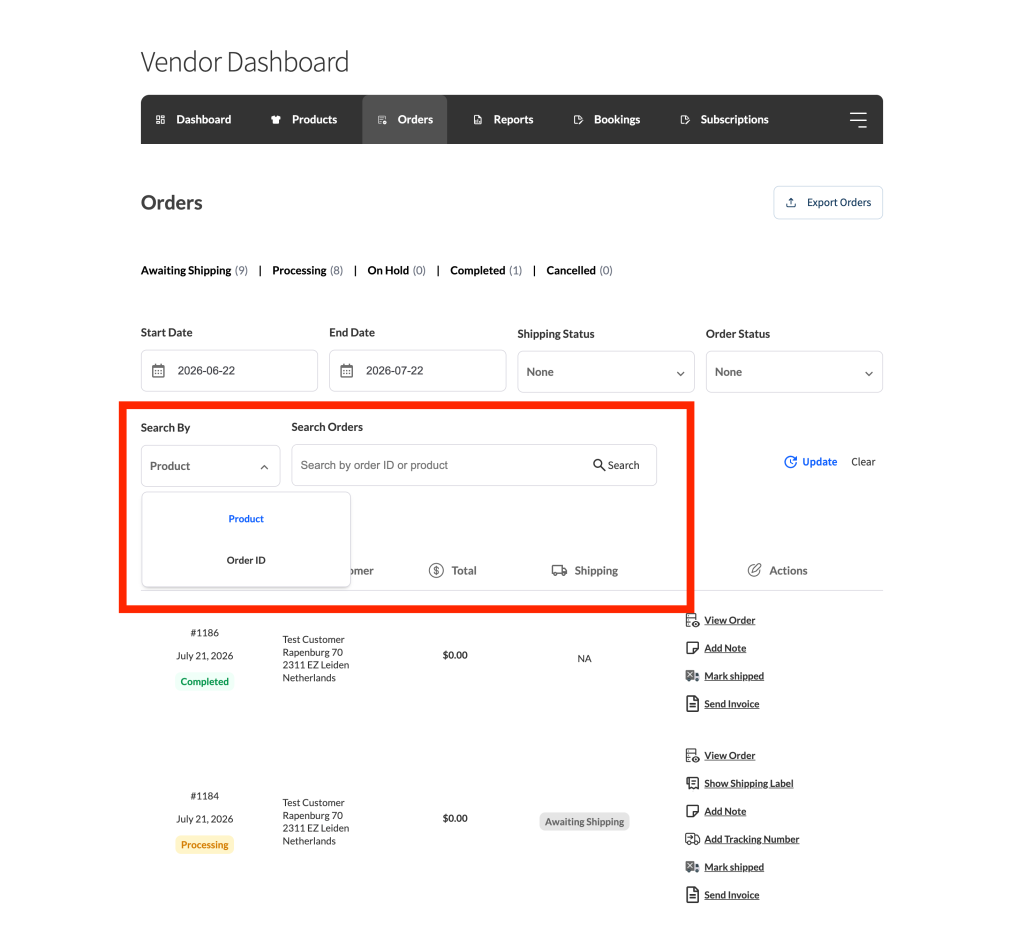Go to the Products tab
Screen dimensions: 1024x932
[x=304, y=120]
